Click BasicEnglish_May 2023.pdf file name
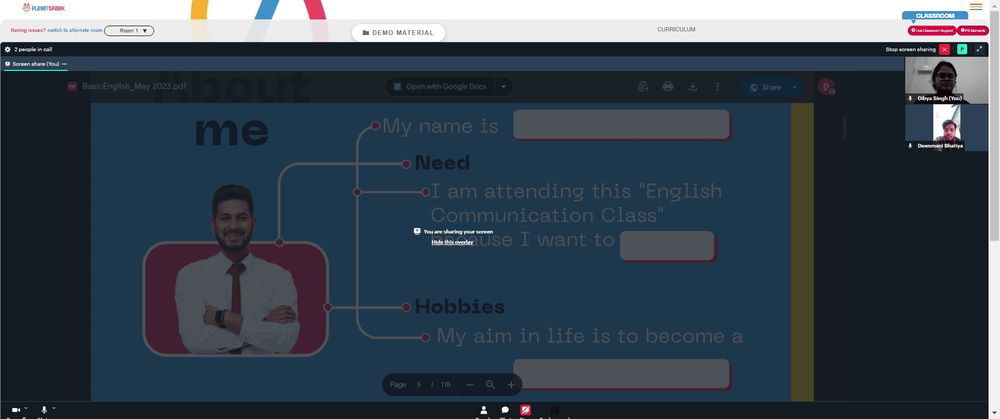This screenshot has height=419, width=1000. (135, 86)
